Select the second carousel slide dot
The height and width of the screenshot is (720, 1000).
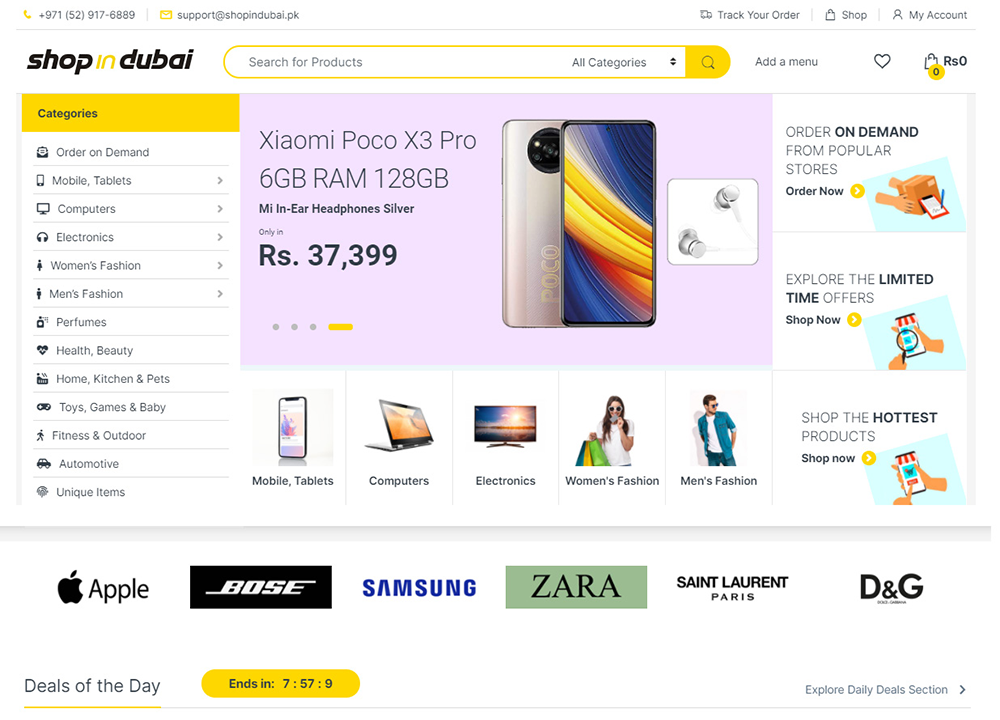coord(294,327)
